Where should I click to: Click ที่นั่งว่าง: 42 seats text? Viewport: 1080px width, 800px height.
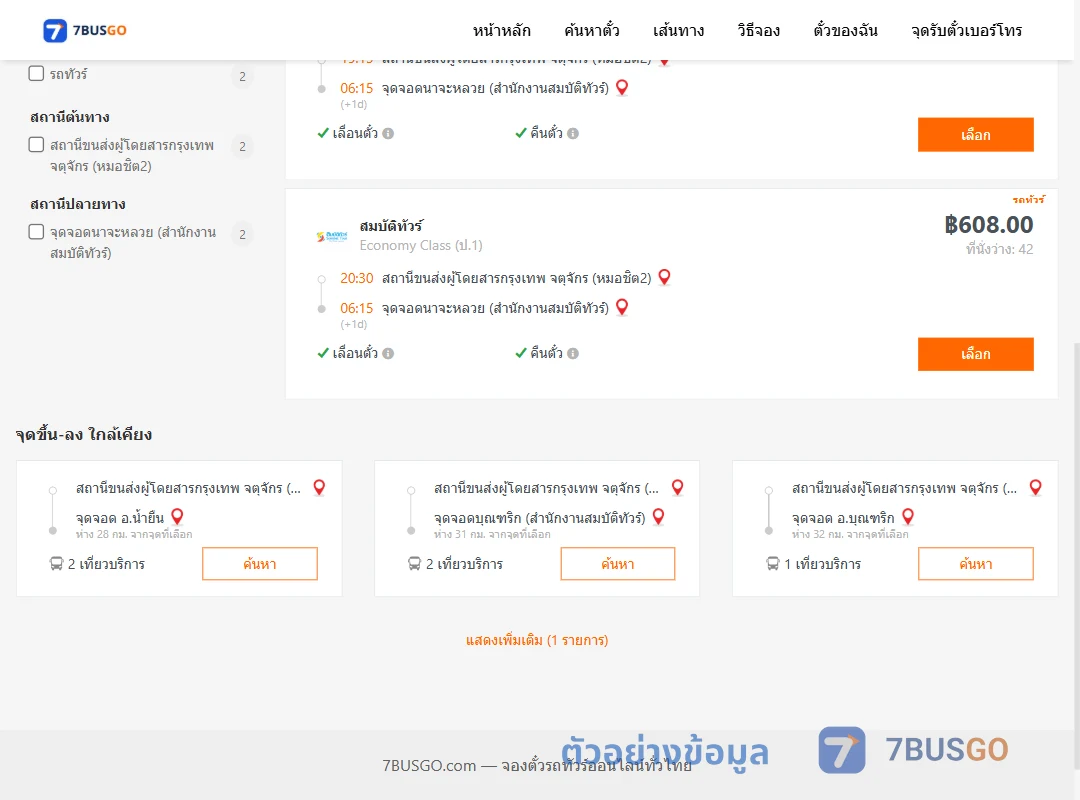coord(999,249)
